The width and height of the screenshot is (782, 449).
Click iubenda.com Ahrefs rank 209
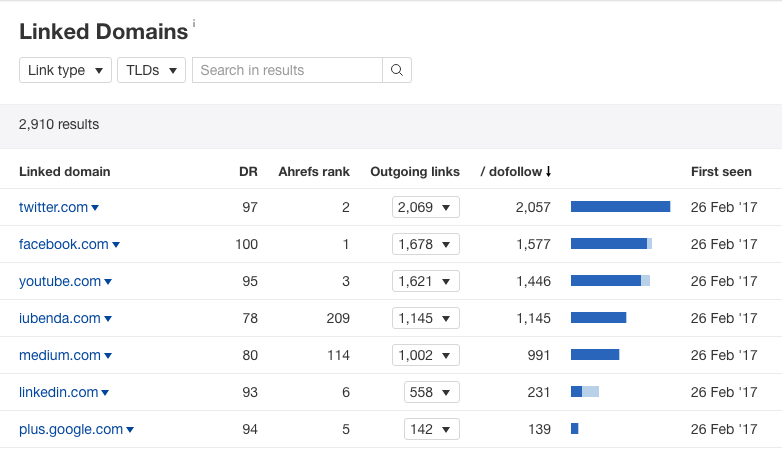pyautogui.click(x=338, y=318)
